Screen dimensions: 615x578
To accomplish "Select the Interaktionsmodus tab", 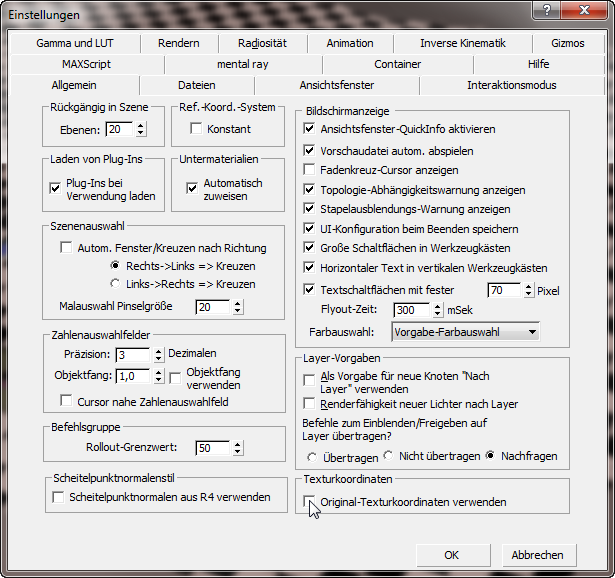I will point(511,85).
